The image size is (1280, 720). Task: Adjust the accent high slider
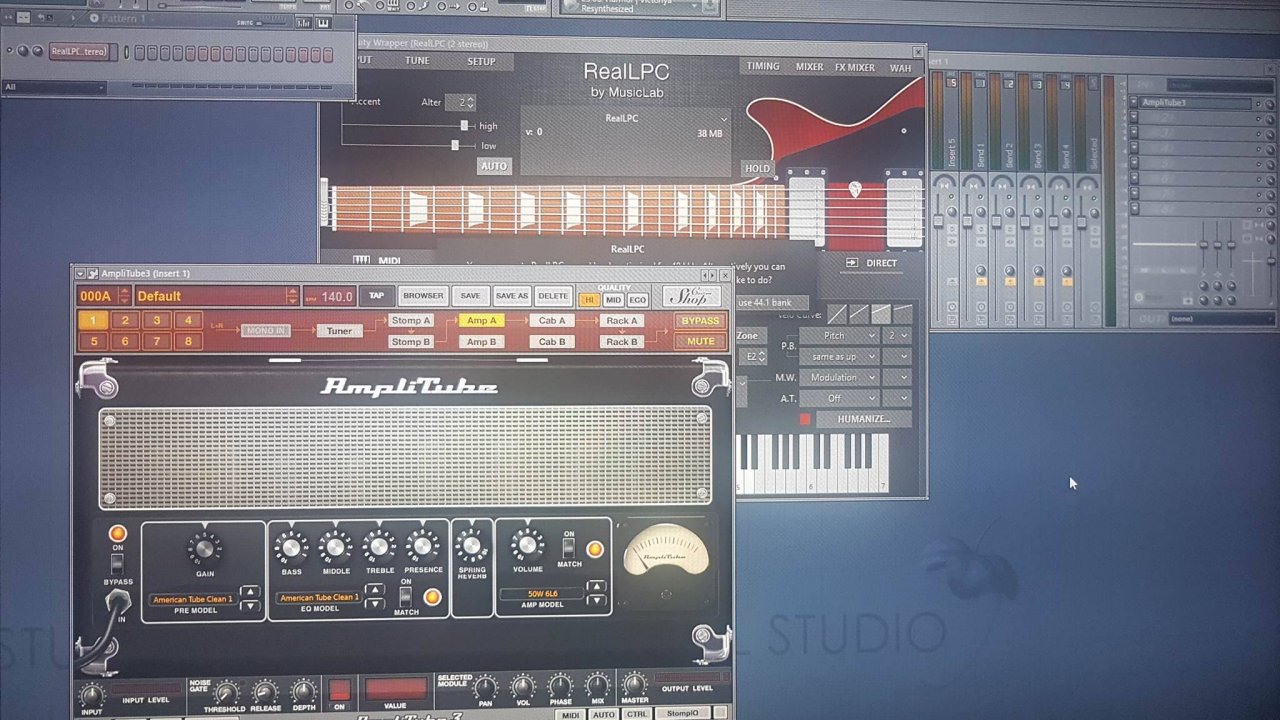tap(464, 126)
